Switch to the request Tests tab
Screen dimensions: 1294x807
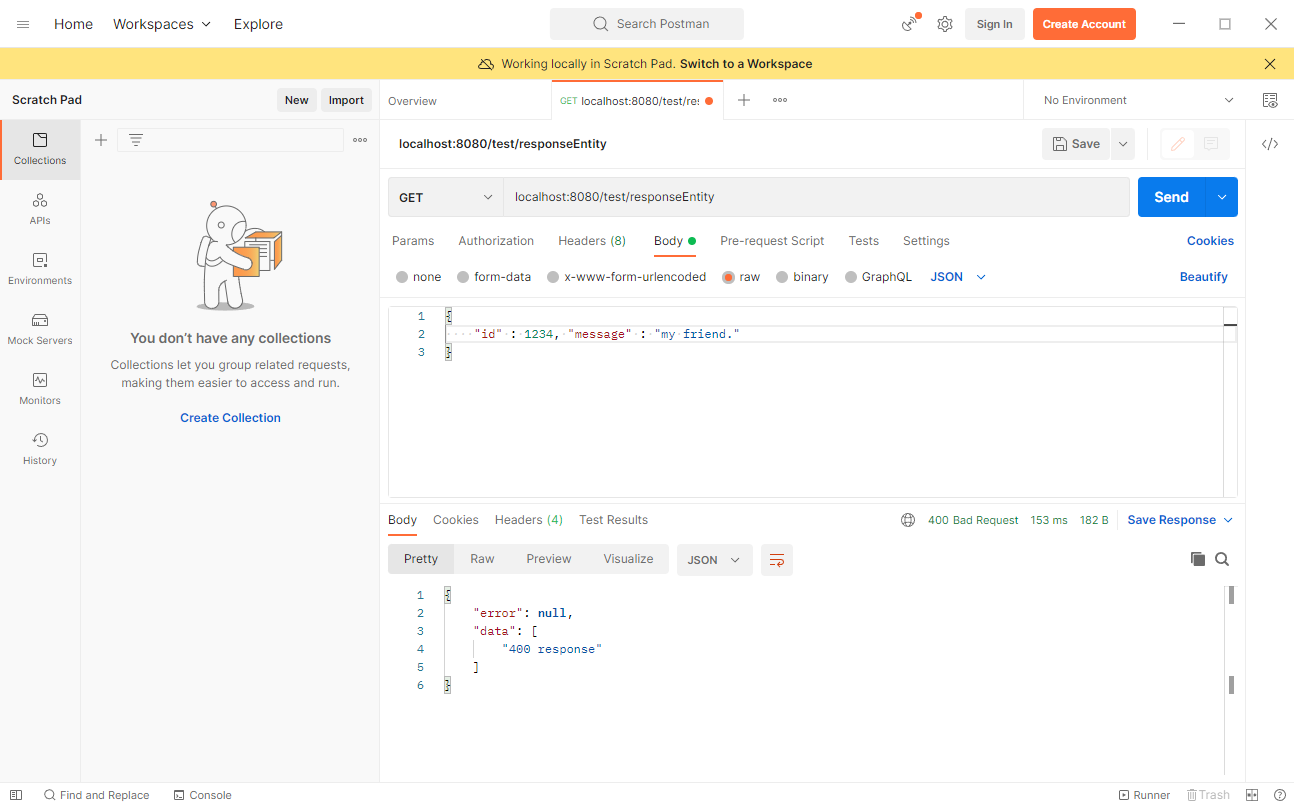coord(864,241)
